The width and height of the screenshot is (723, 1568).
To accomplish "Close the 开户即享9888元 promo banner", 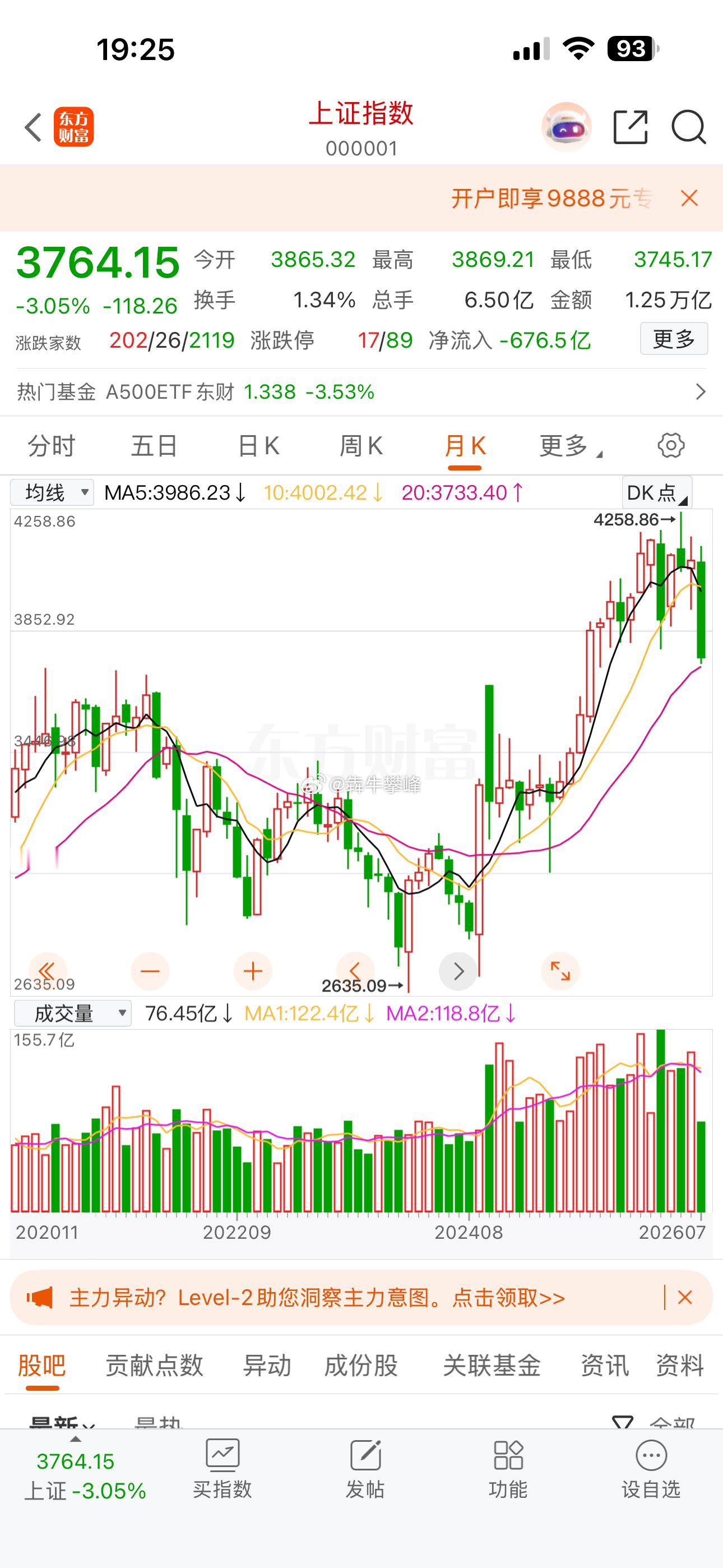I will [x=689, y=199].
